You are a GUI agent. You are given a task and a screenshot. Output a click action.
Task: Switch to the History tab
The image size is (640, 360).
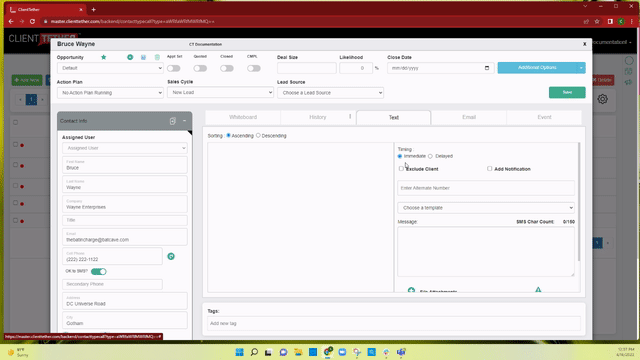click(318, 117)
